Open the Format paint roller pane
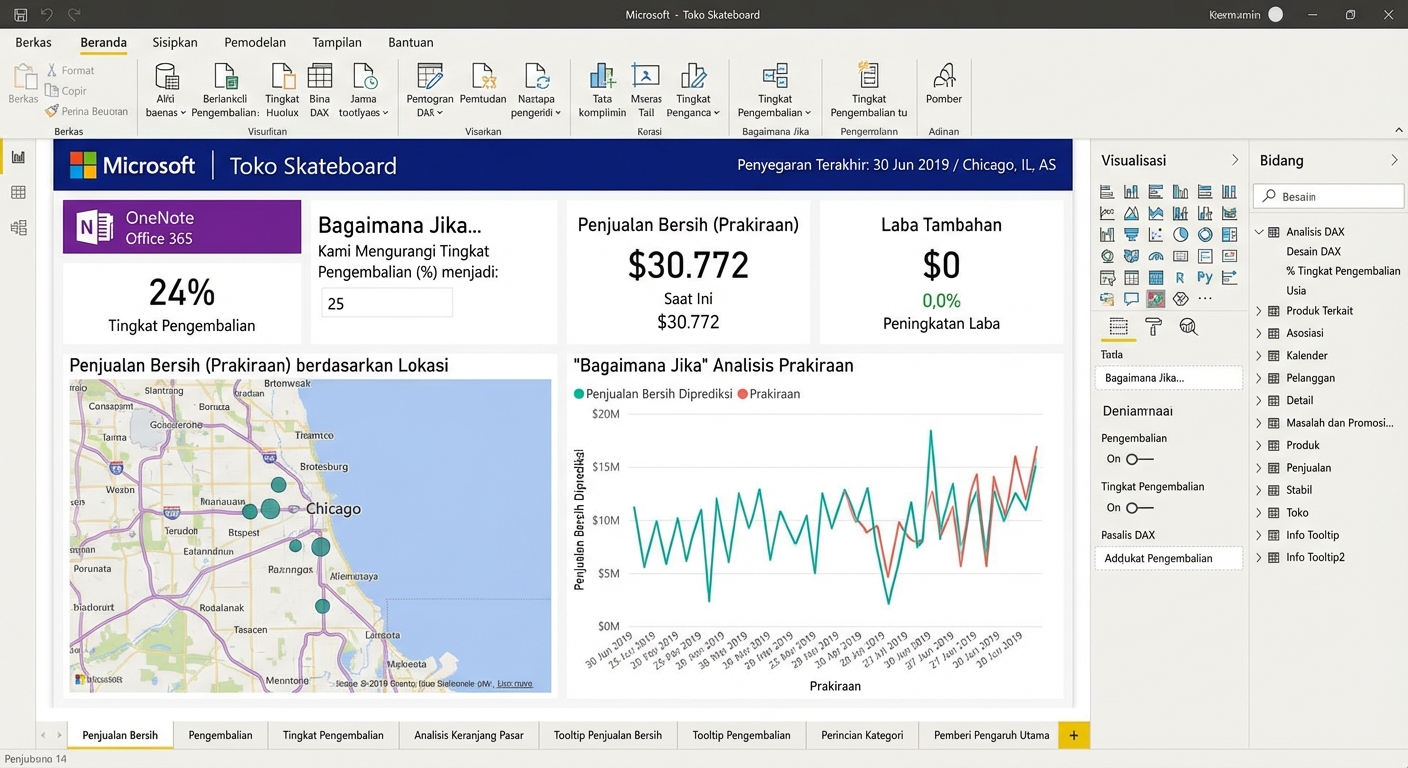 [x=1155, y=326]
